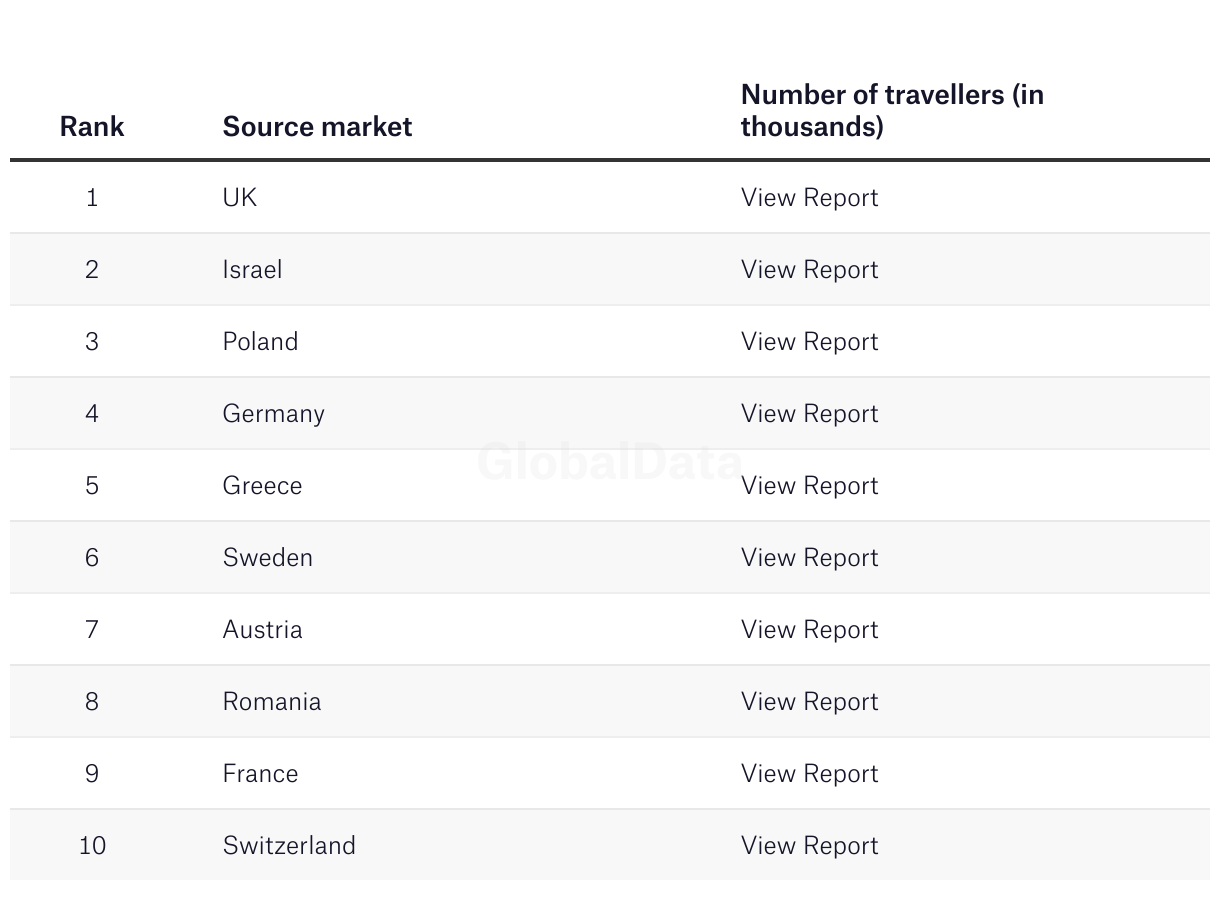Open View Report link for Austria
This screenshot has width=1220, height=922.
pos(809,630)
